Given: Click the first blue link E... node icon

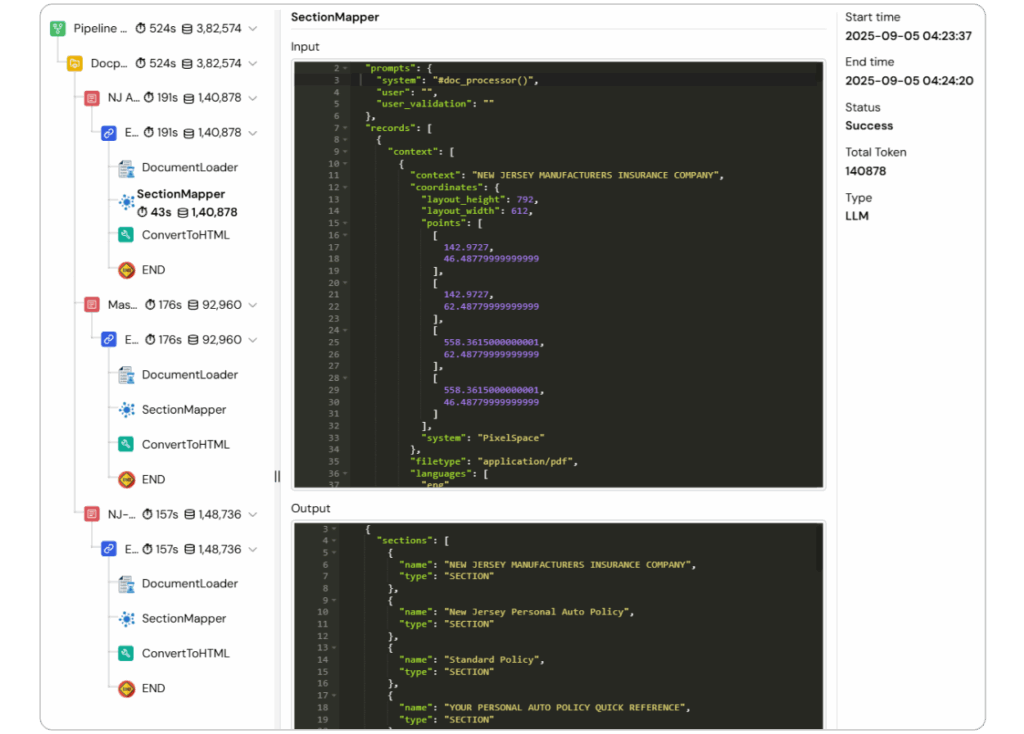Looking at the screenshot, I should [x=109, y=132].
